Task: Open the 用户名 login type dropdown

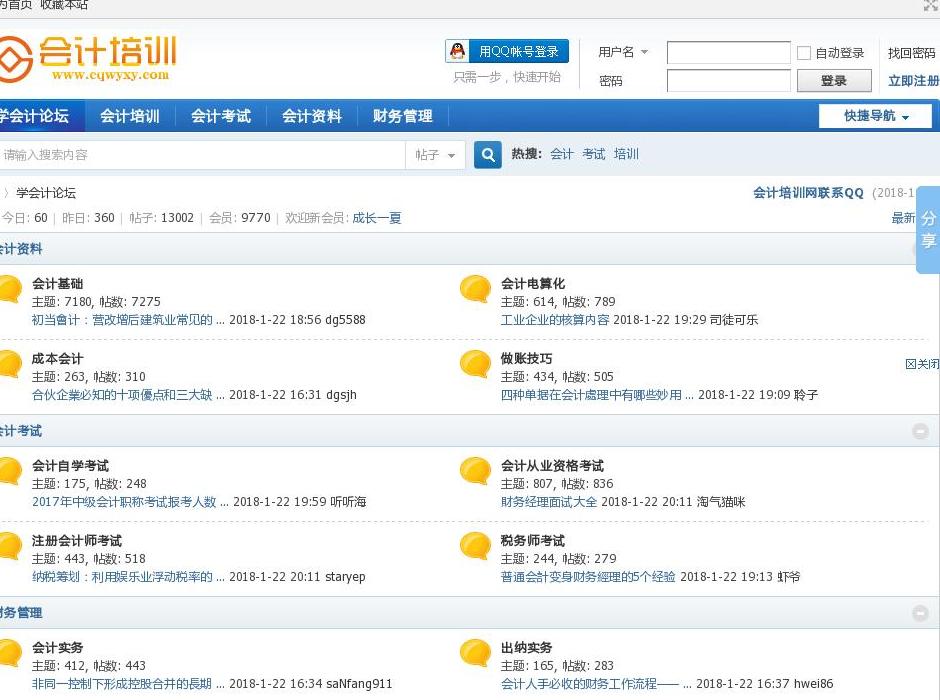Action: pos(623,52)
